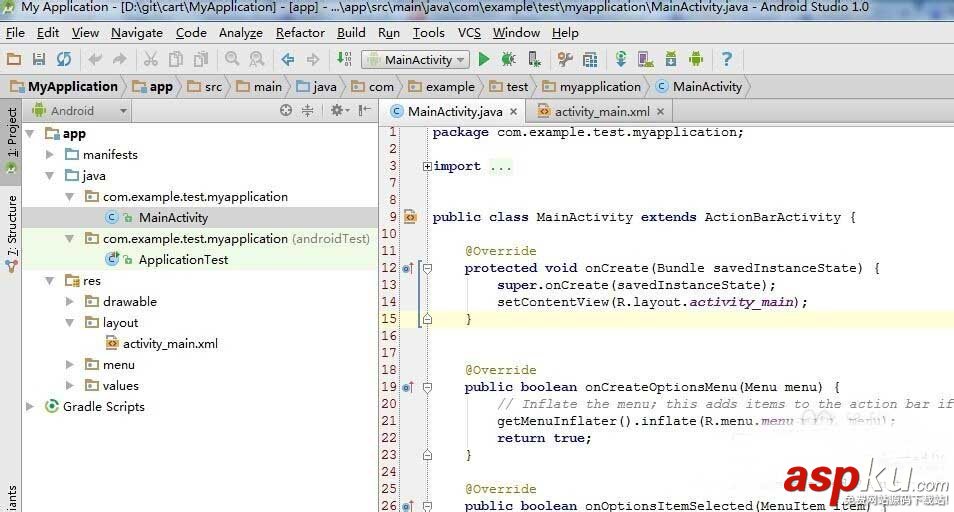Click Collapse All icon in Project panel
The height and width of the screenshot is (512, 954).
click(308, 111)
